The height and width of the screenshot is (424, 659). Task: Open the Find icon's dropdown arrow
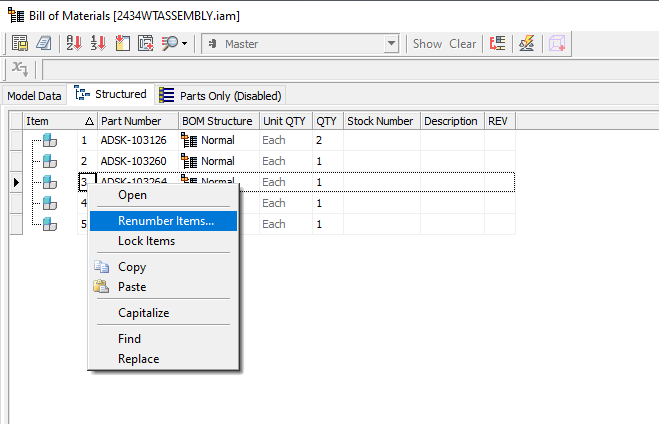tap(185, 43)
